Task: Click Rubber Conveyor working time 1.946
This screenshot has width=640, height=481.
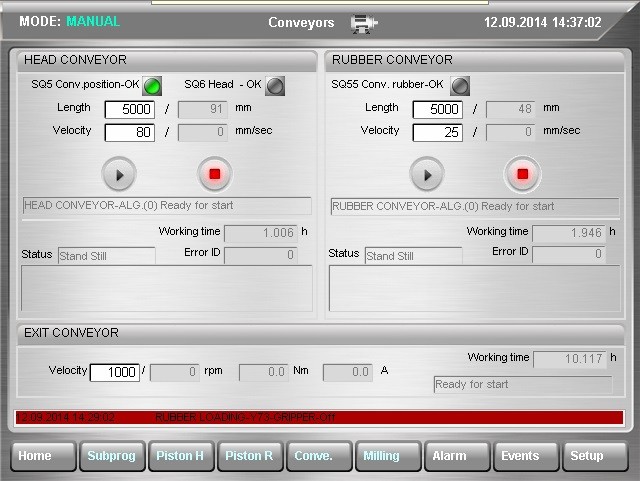Action: [x=569, y=233]
